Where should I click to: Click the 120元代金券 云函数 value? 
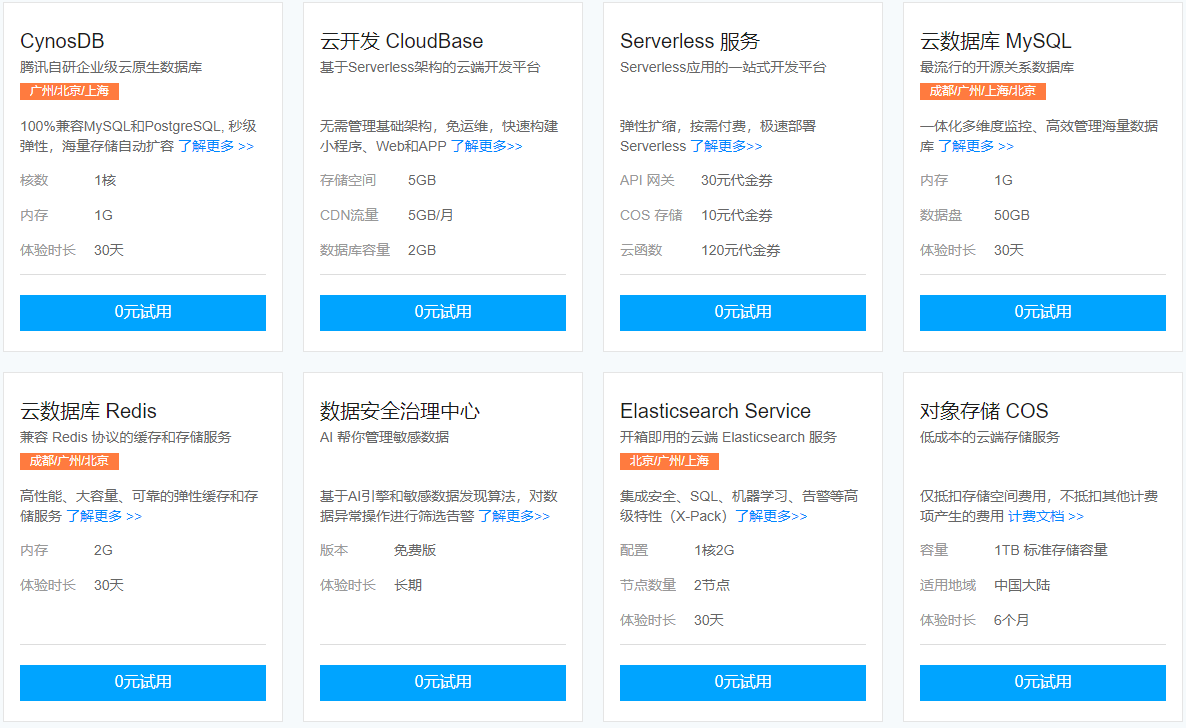pos(740,250)
